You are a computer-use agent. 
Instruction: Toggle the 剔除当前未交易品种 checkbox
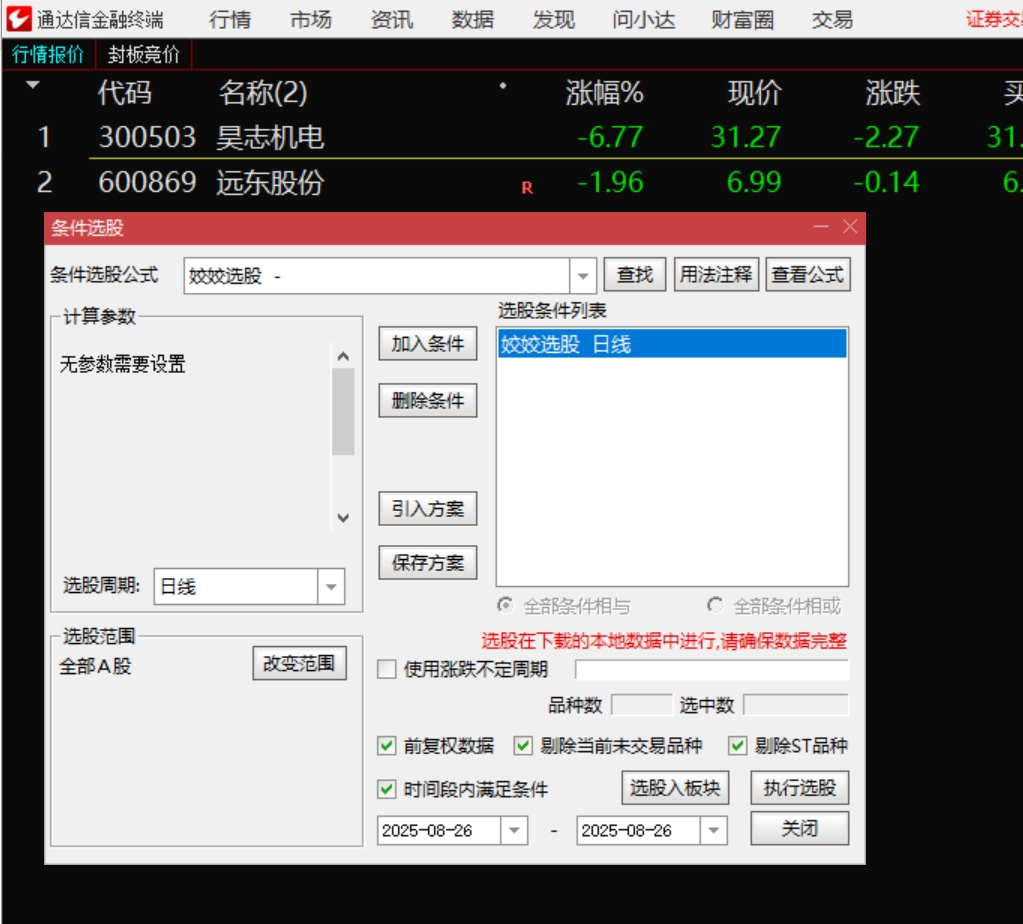point(523,745)
